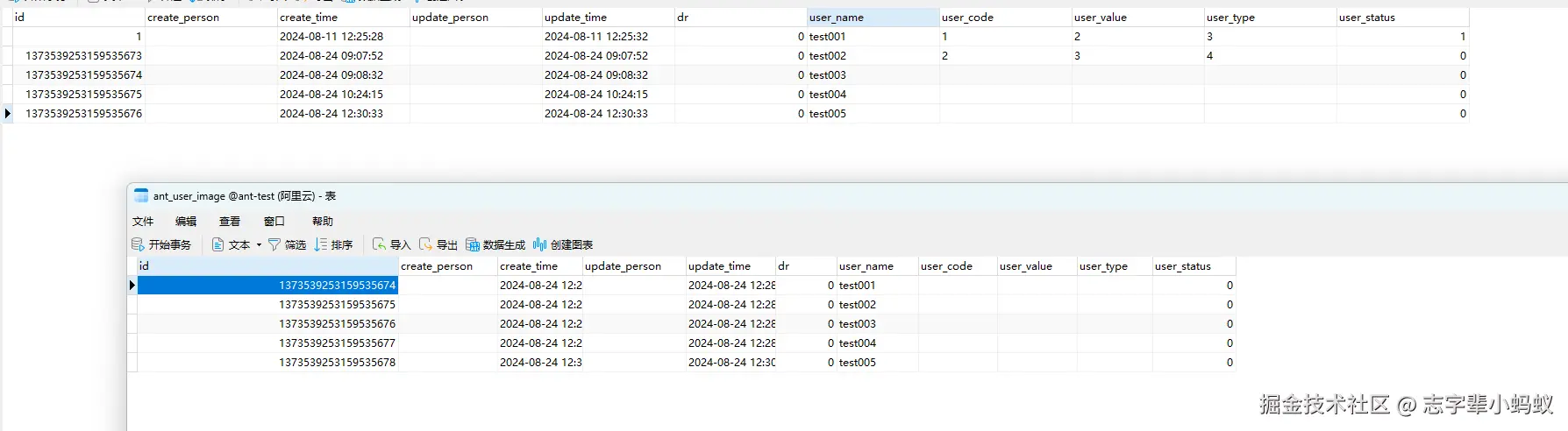Select id cell 1373539253159535673 in background table
This screenshot has height=431, width=1568.
[78, 56]
